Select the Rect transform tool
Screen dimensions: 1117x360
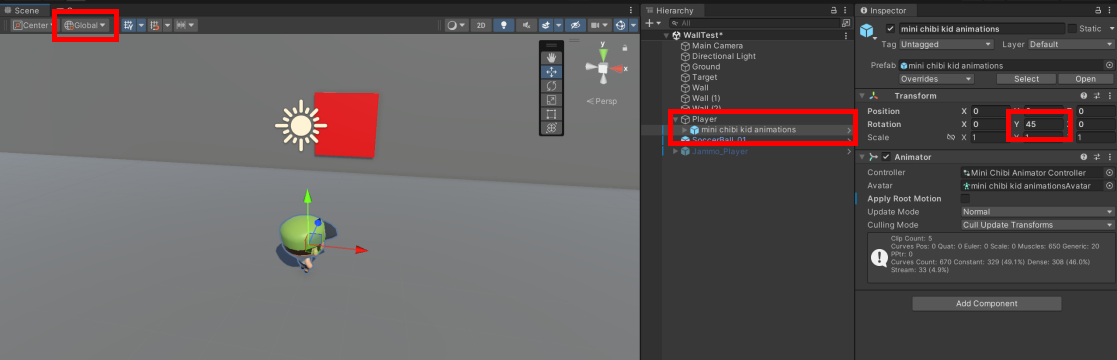coord(551,114)
